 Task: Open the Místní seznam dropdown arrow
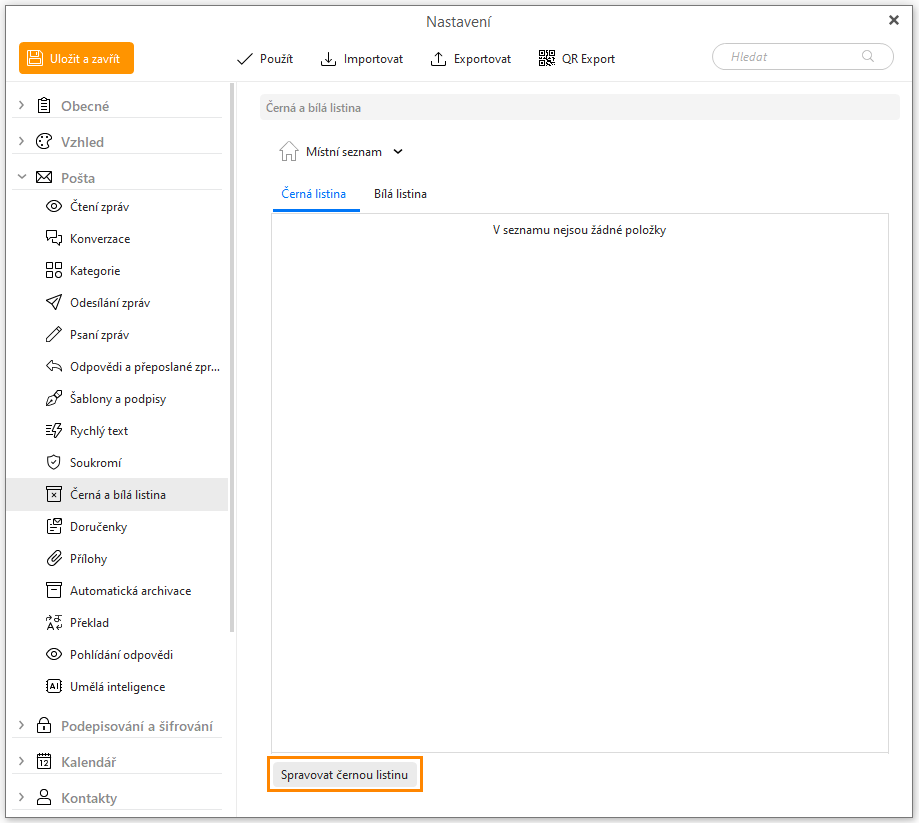[x=398, y=152]
